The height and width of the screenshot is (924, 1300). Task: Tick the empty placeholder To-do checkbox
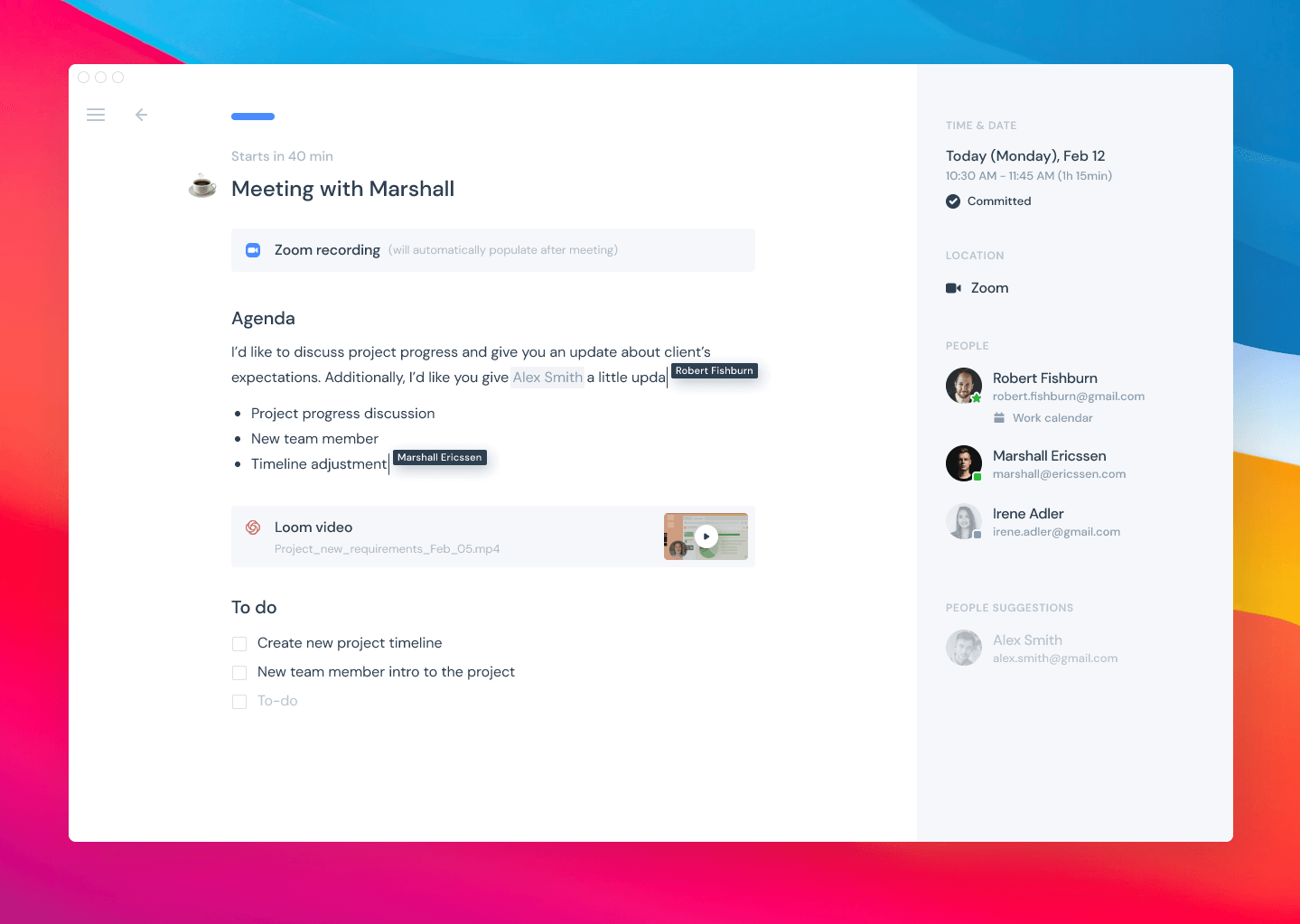[239, 701]
